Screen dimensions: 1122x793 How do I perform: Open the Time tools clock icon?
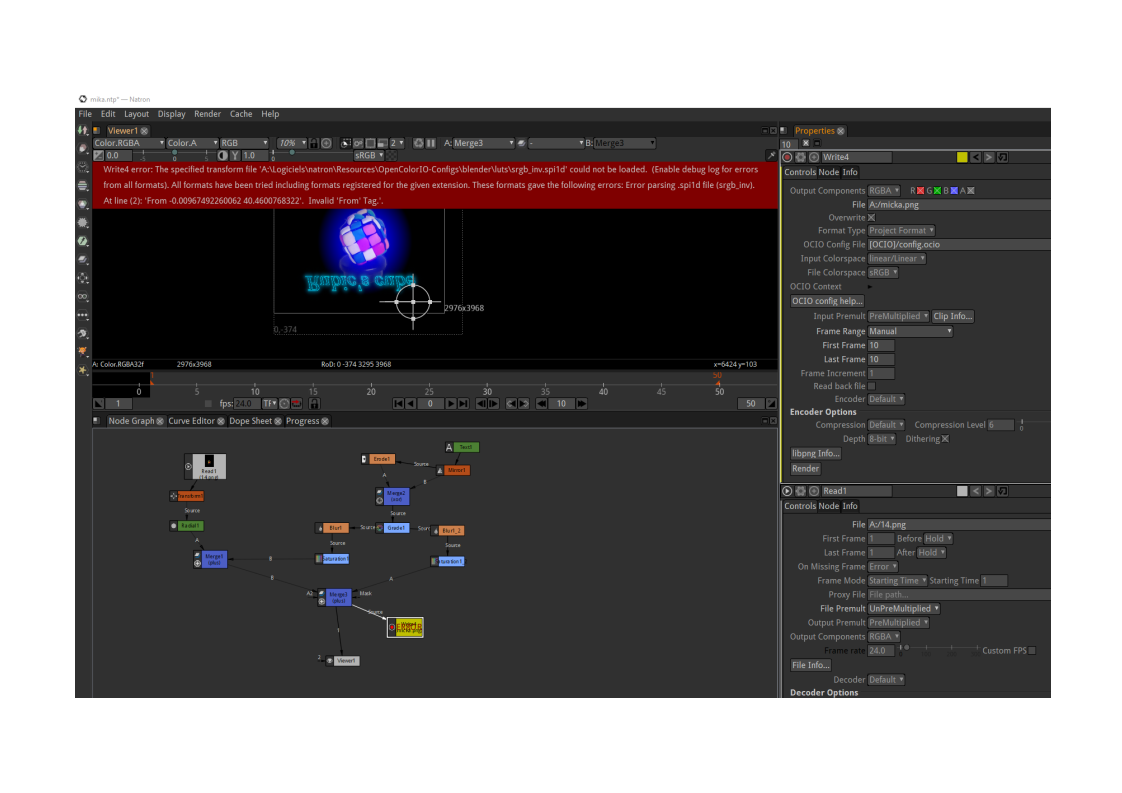(83, 167)
